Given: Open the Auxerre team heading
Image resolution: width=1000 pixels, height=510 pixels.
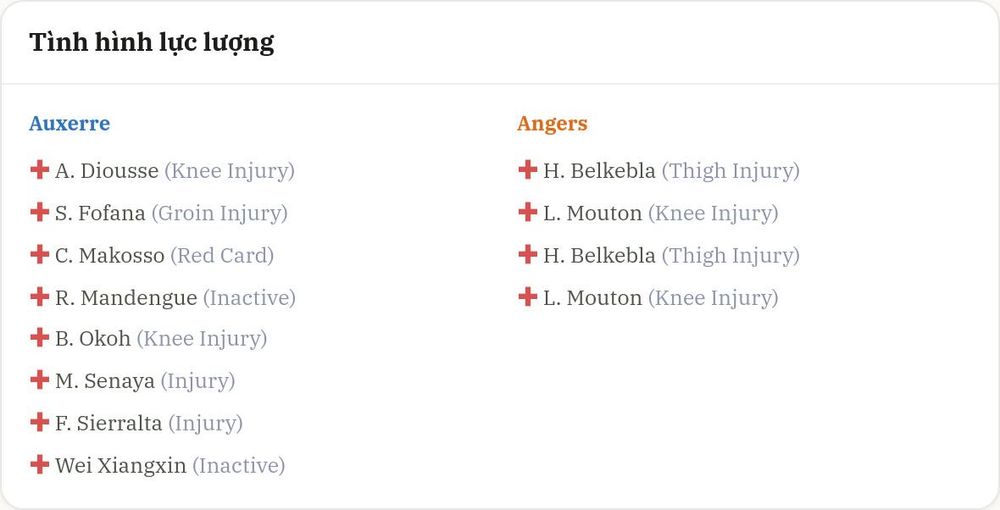Looking at the screenshot, I should pyautogui.click(x=70, y=123).
